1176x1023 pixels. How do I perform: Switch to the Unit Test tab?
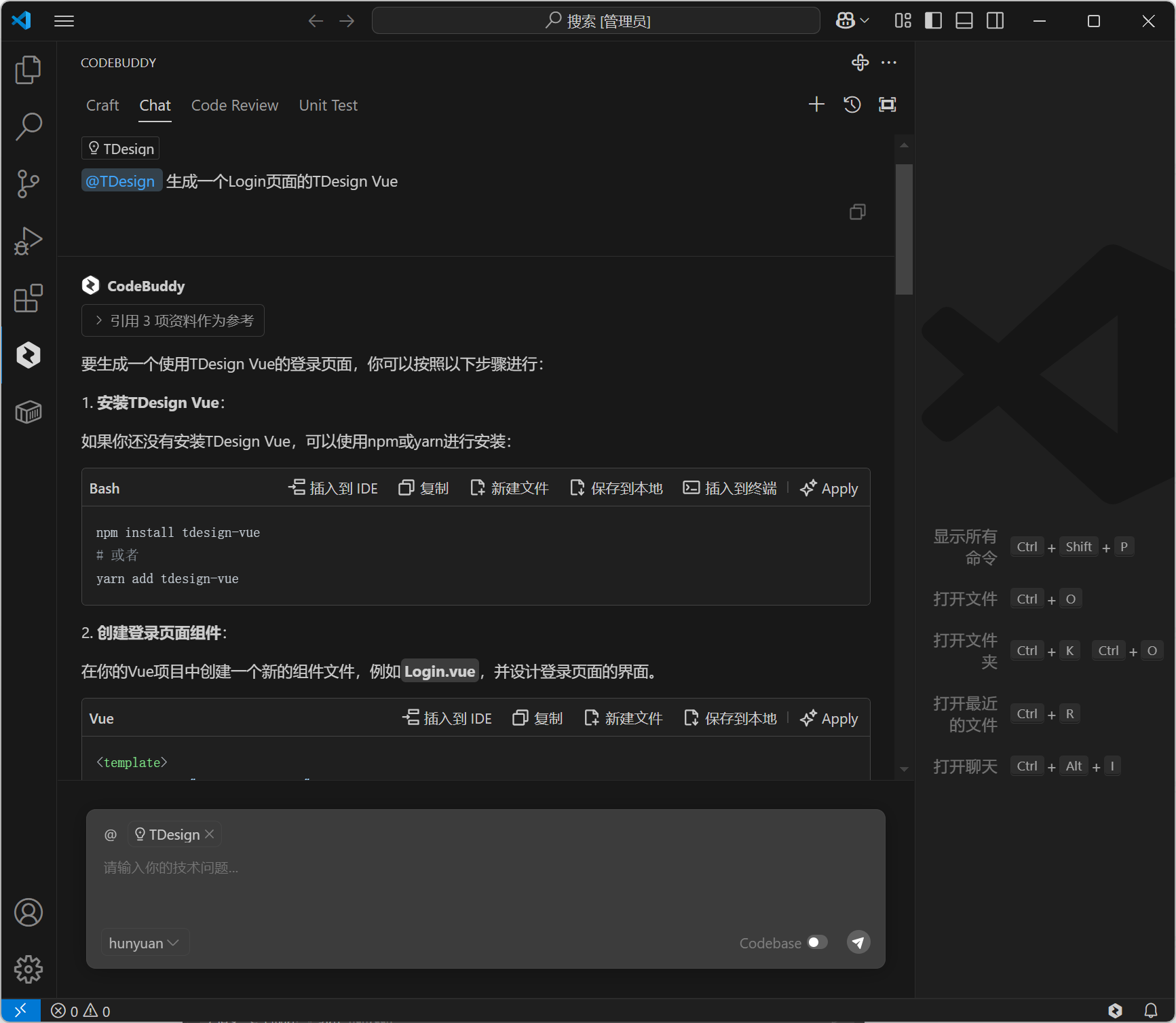pos(328,105)
